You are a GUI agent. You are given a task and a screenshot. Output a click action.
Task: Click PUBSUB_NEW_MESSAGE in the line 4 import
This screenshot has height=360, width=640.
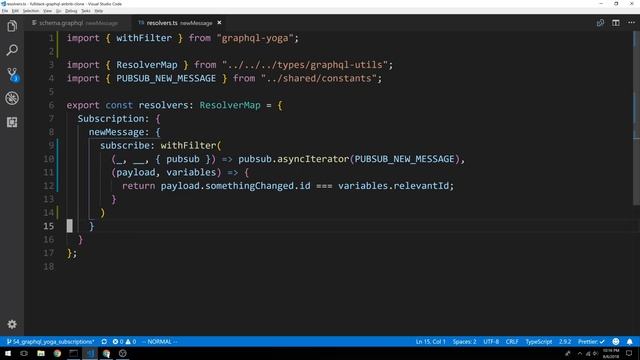(166, 78)
